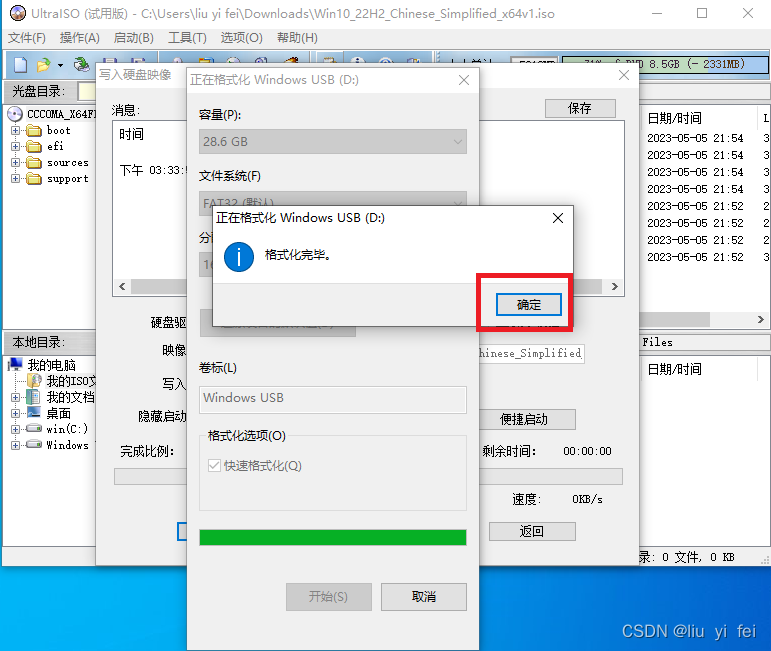The width and height of the screenshot is (771, 651).
Task: Click the hinese_Simplified image path field
Action: (x=531, y=354)
